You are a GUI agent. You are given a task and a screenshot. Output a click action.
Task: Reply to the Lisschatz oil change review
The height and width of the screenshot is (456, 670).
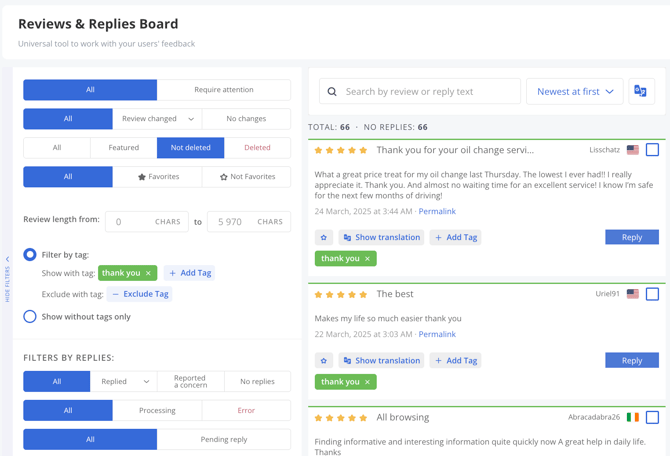(x=631, y=237)
